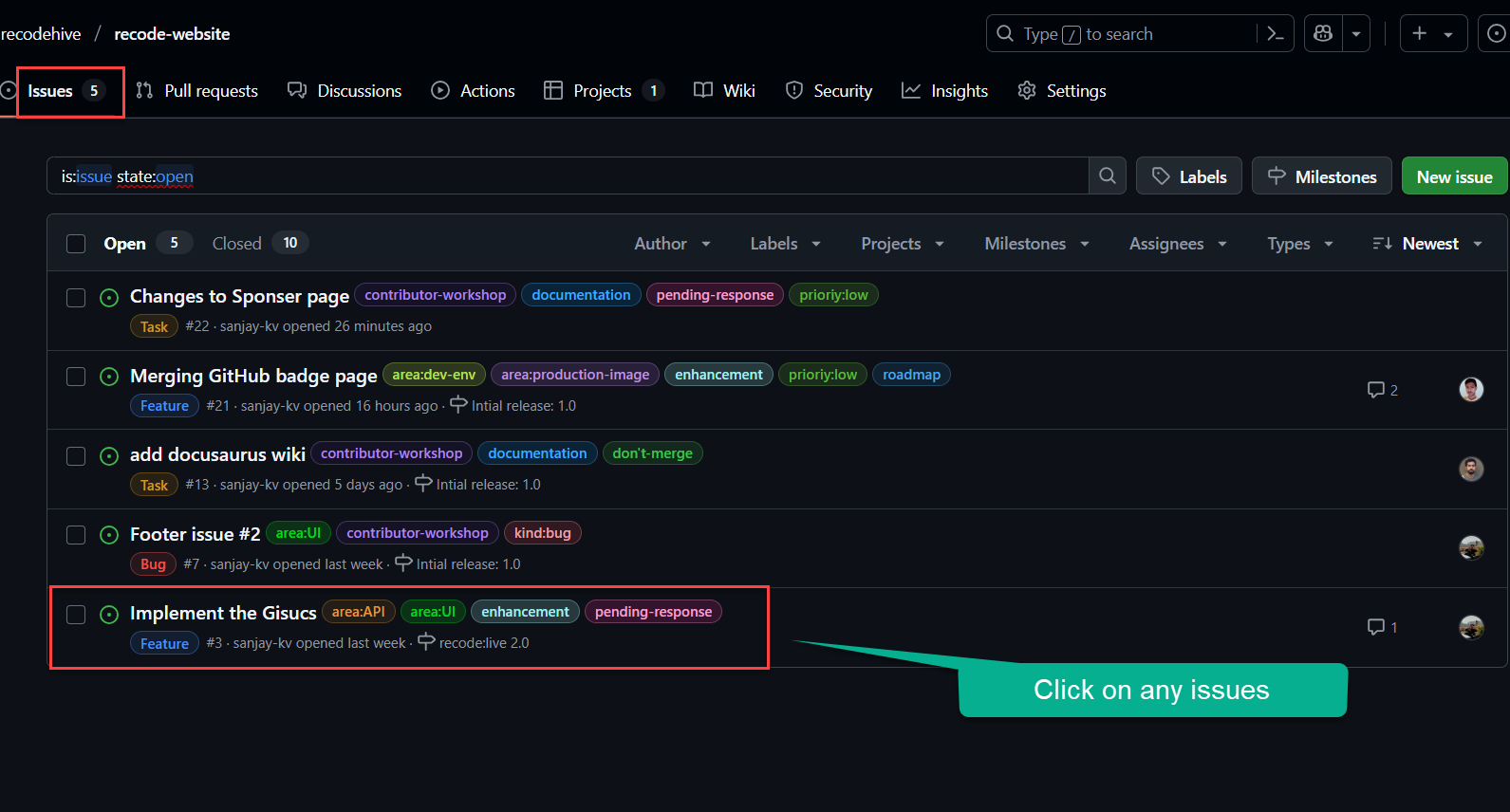Image resolution: width=1510 pixels, height=812 pixels.
Task: Expand the Milestones filter dropdown
Action: 1036,244
